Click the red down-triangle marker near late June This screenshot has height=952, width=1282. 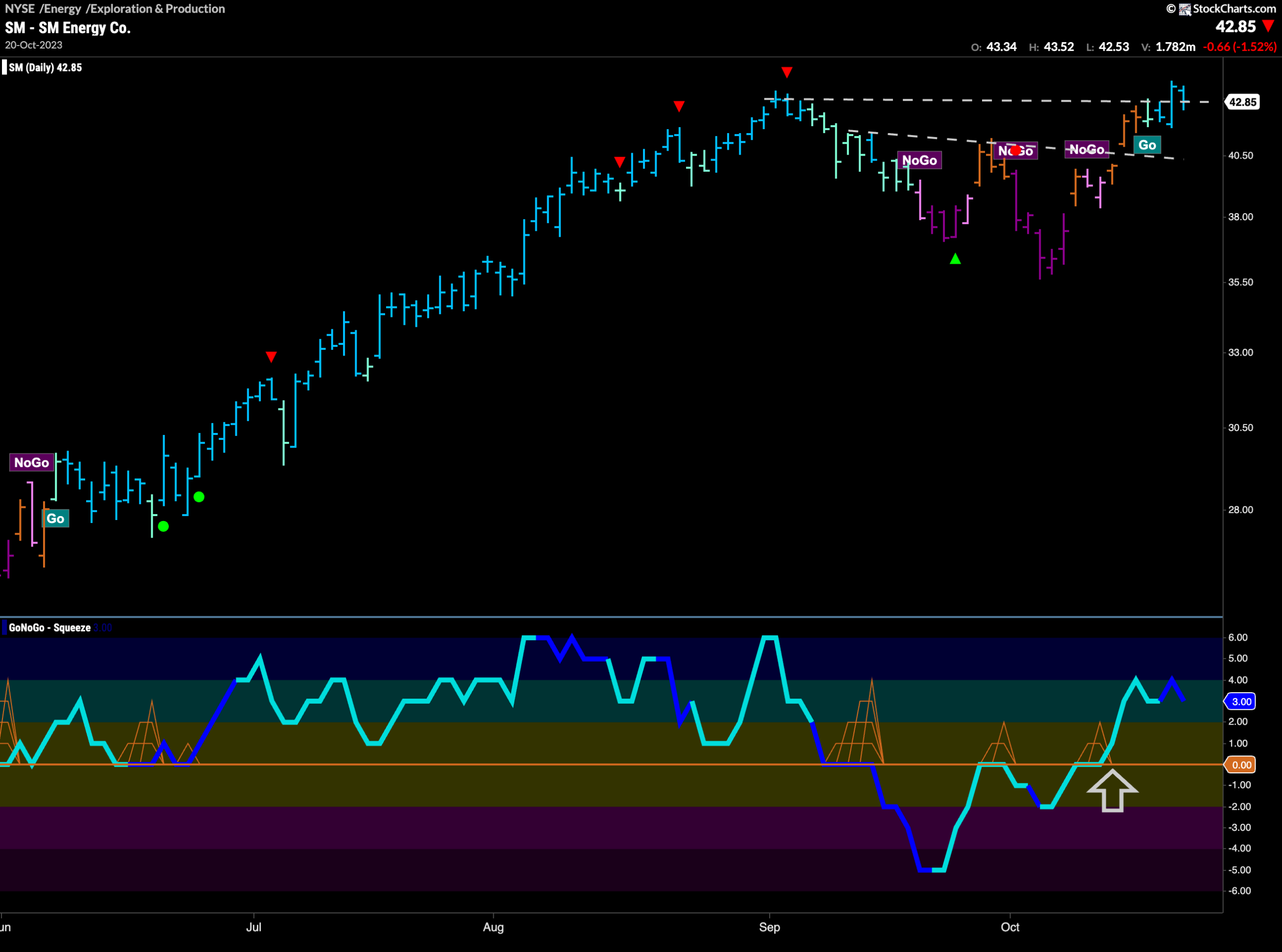coord(271,357)
